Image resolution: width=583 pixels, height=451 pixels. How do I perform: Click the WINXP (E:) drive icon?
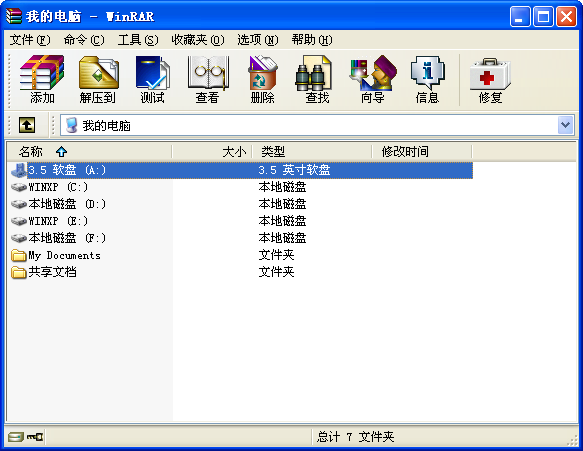tap(19, 221)
